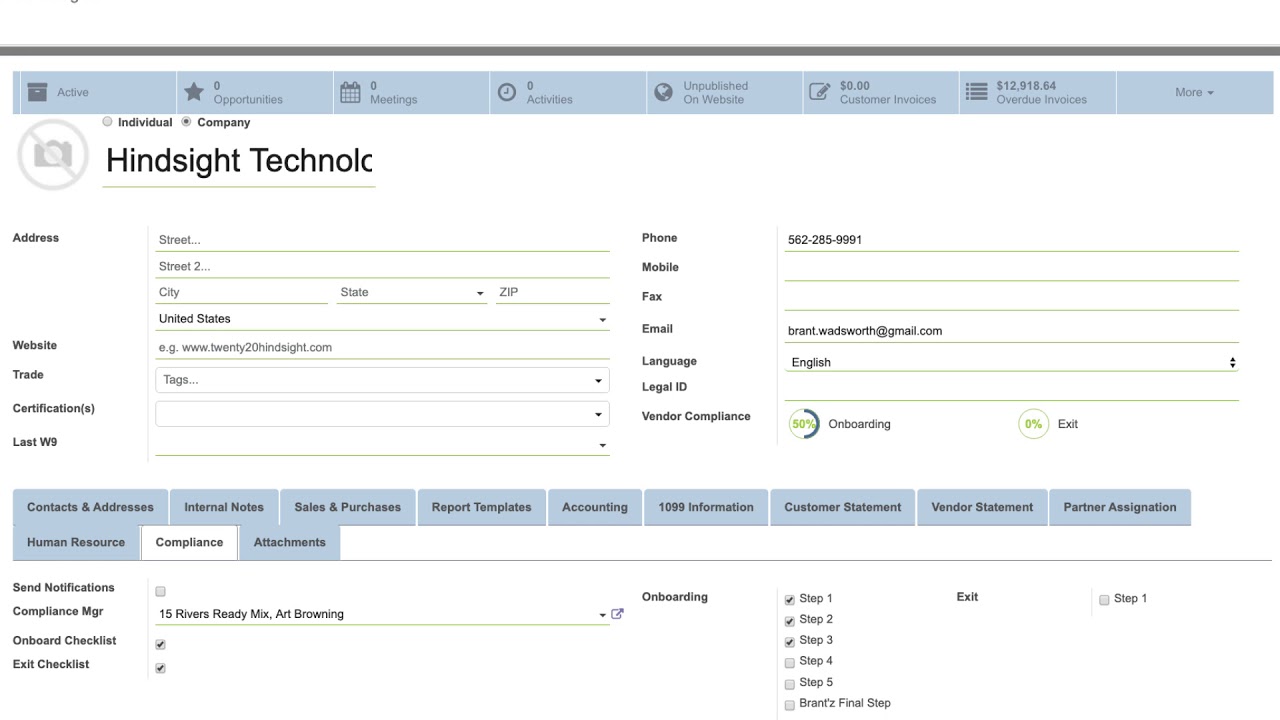Click the company name field Hindsight Technolc
This screenshot has height=720, width=1280.
(x=239, y=160)
